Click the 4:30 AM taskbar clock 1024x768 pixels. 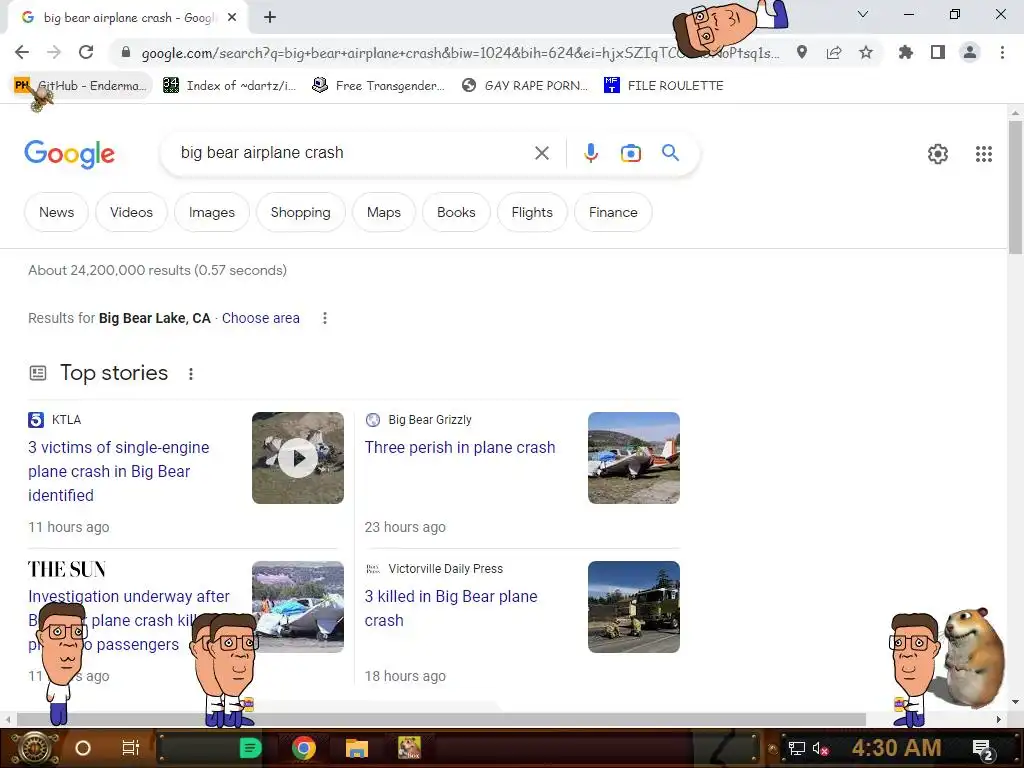pyautogui.click(x=896, y=748)
